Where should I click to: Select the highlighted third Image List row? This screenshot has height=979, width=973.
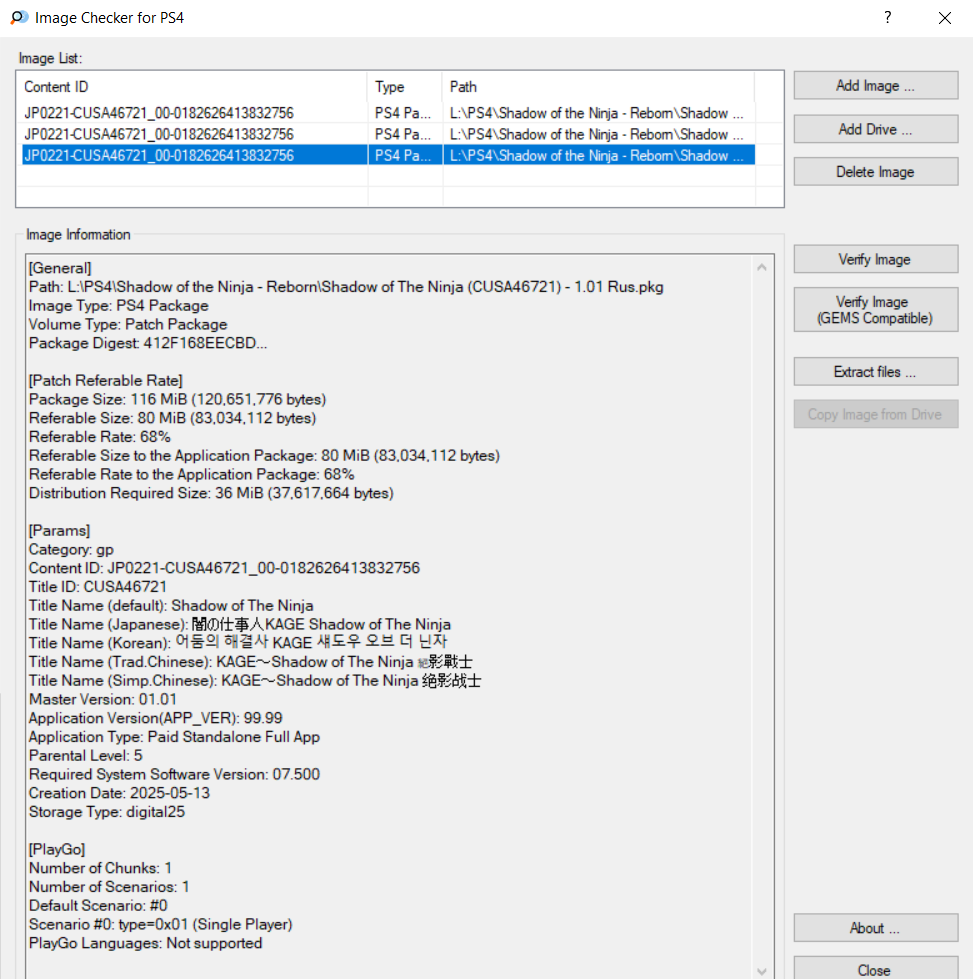388,155
